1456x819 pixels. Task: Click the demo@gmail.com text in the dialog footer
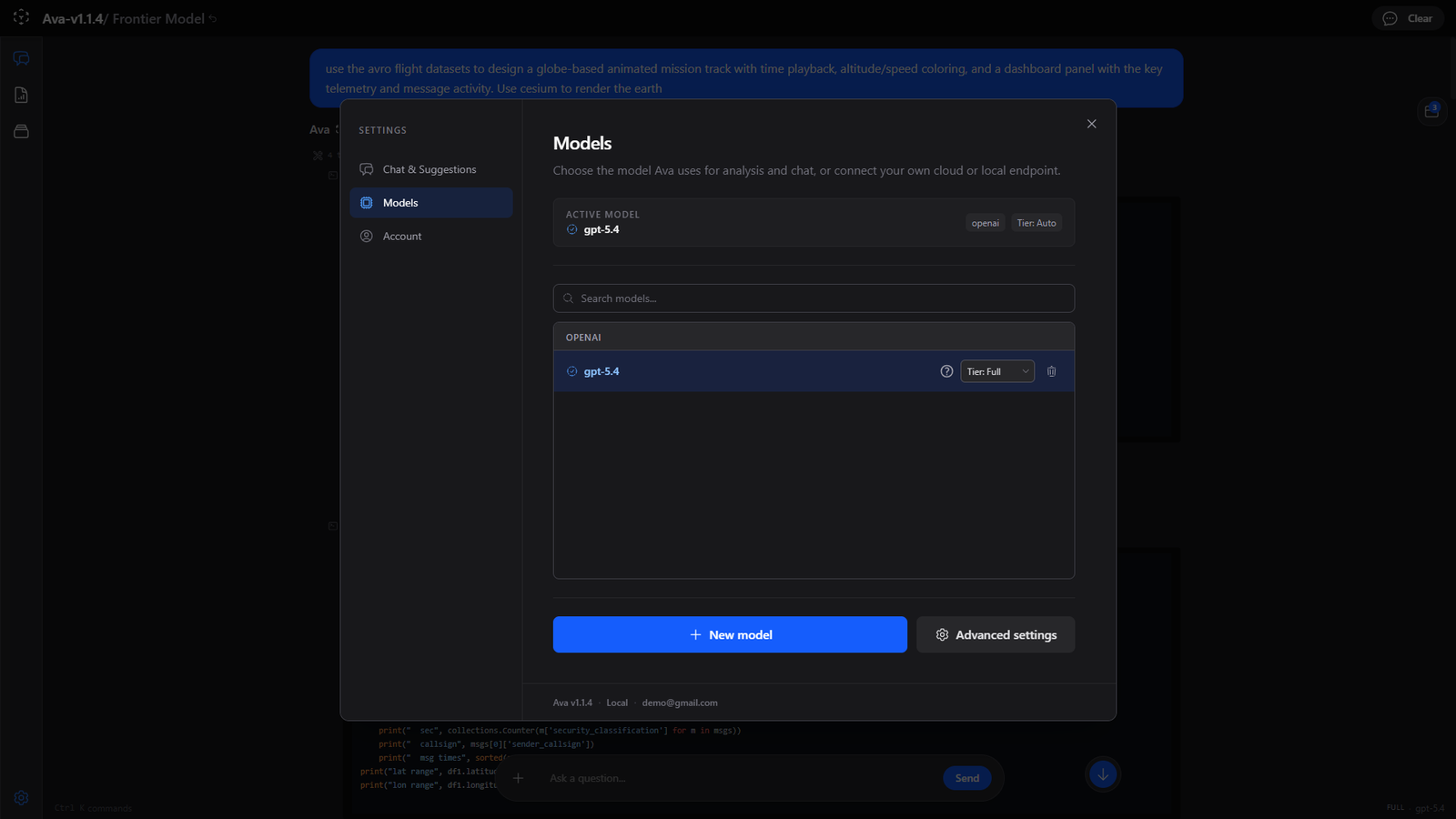pos(680,703)
